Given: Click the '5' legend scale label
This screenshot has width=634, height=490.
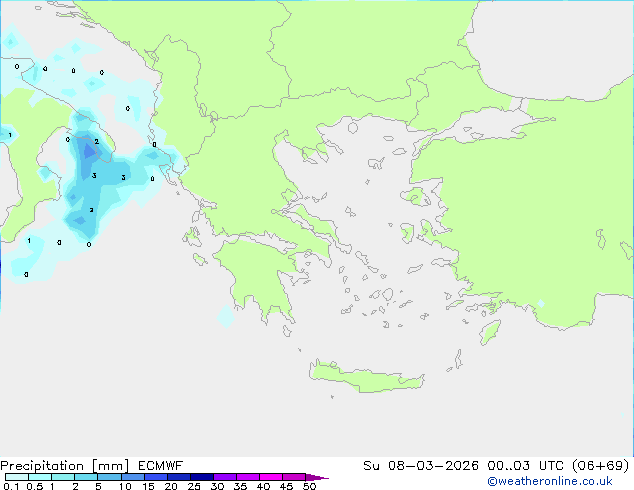Looking at the screenshot, I should coord(98,486).
